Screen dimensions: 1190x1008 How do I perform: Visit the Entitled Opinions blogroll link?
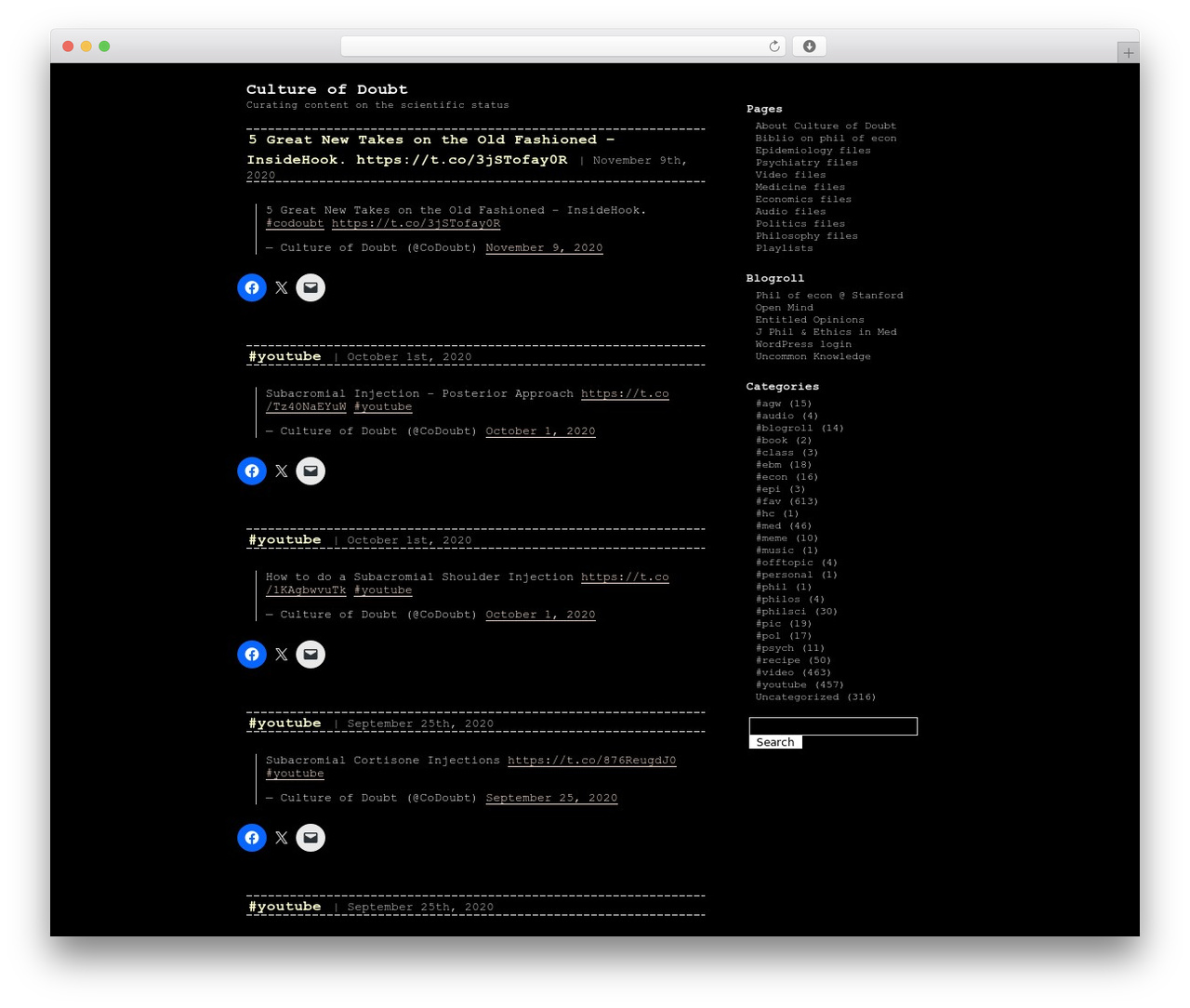810,319
